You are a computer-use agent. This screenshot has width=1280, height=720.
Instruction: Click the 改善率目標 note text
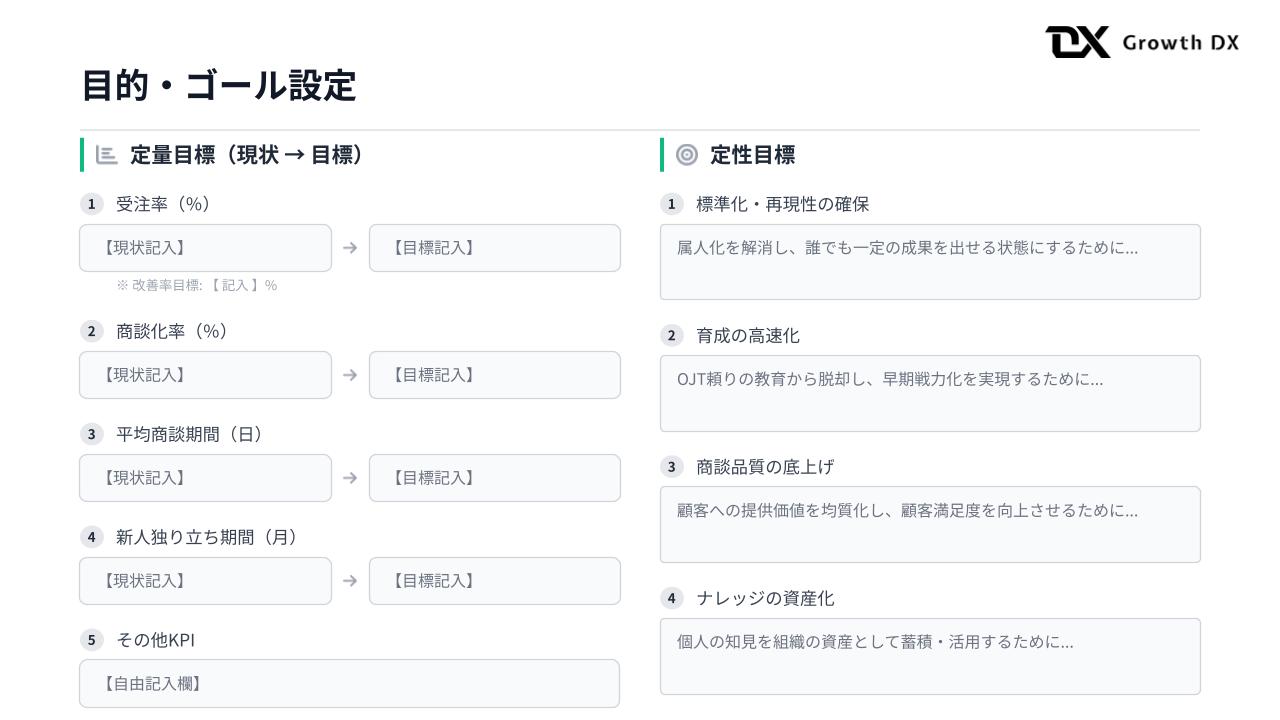197,286
